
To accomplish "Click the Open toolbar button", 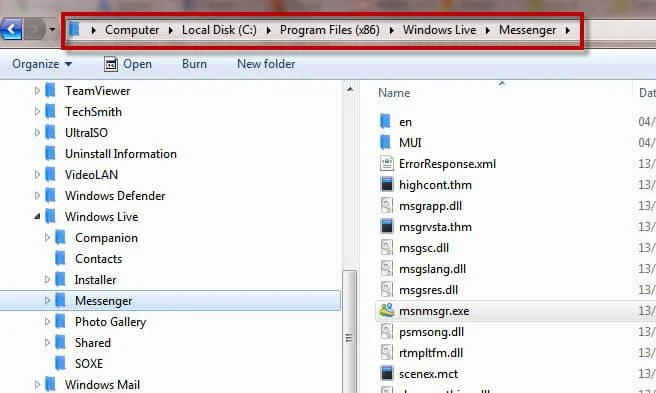I will click(x=128, y=64).
